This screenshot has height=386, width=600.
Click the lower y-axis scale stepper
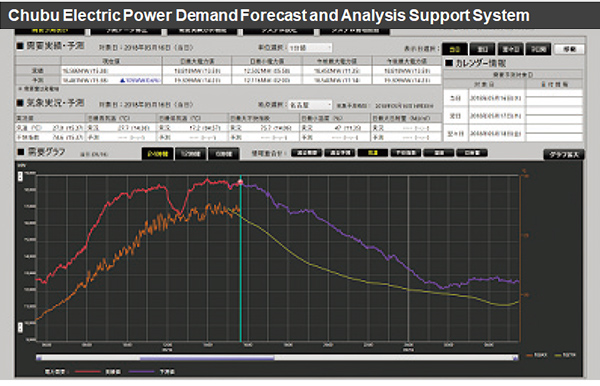(21, 327)
